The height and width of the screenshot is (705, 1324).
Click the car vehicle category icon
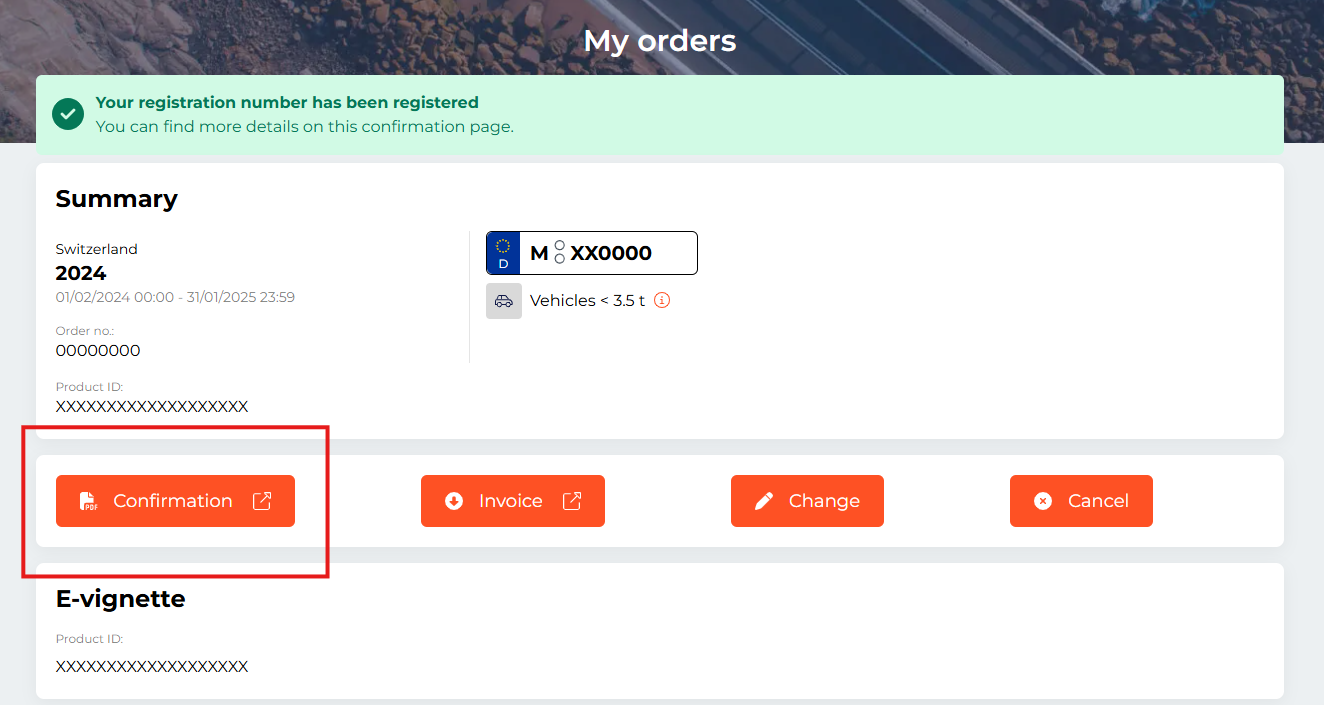504,301
